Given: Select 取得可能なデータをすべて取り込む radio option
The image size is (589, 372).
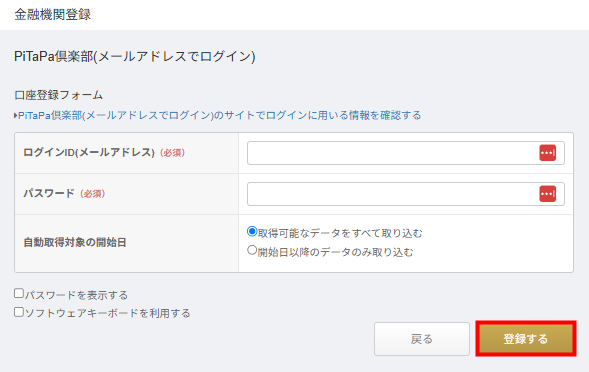Looking at the screenshot, I should 252,231.
